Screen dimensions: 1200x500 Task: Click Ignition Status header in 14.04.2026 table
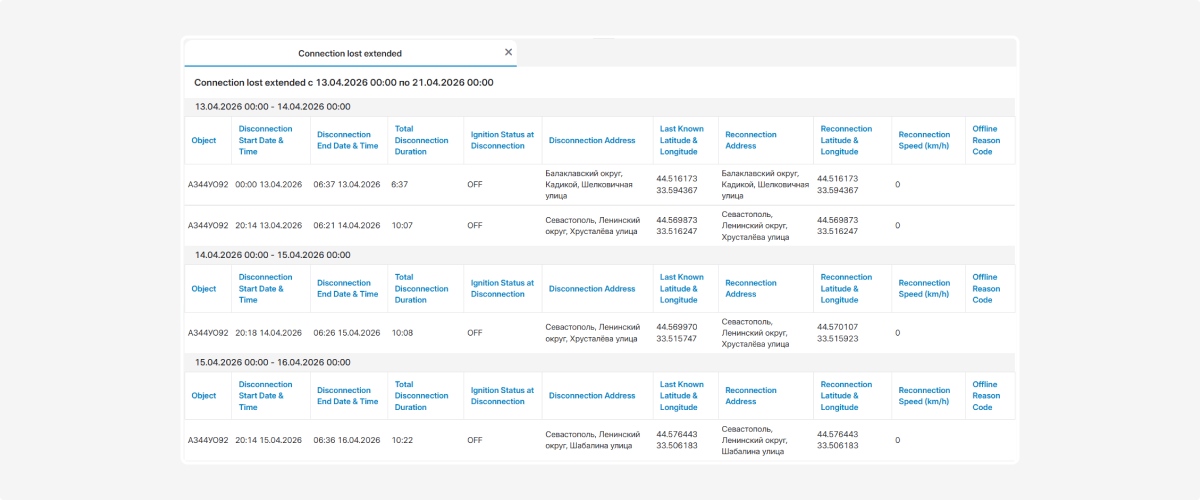[503, 289]
